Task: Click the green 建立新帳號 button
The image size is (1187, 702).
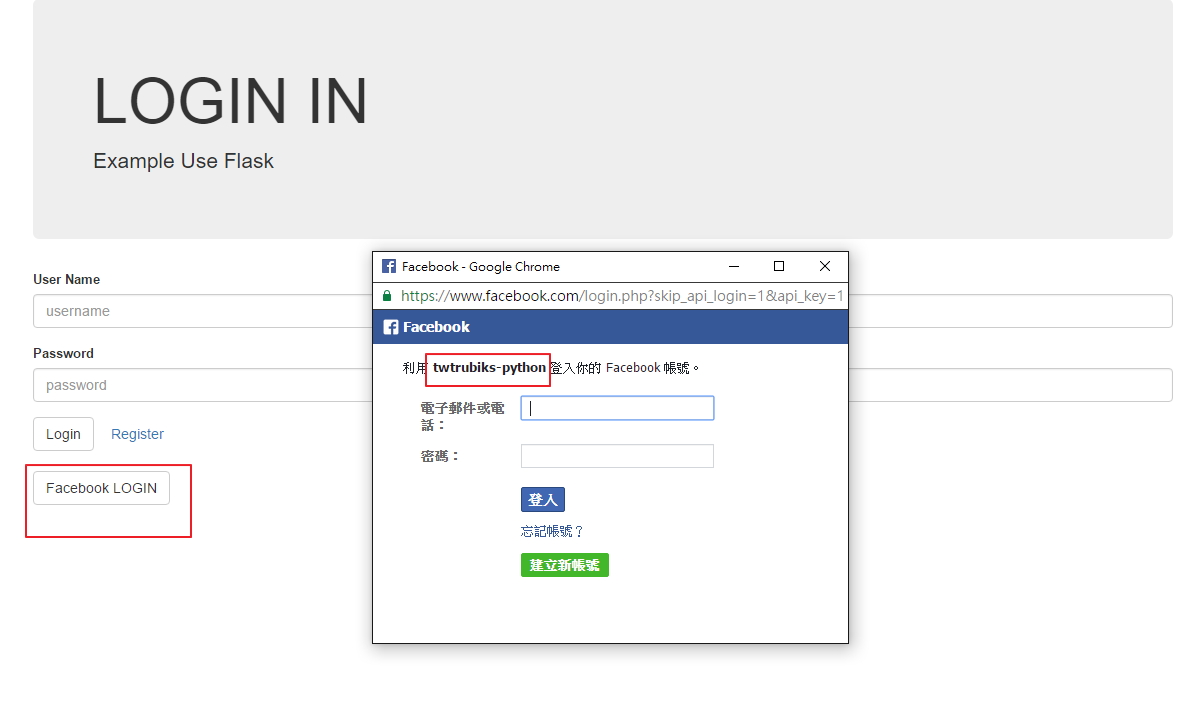Action: point(565,565)
